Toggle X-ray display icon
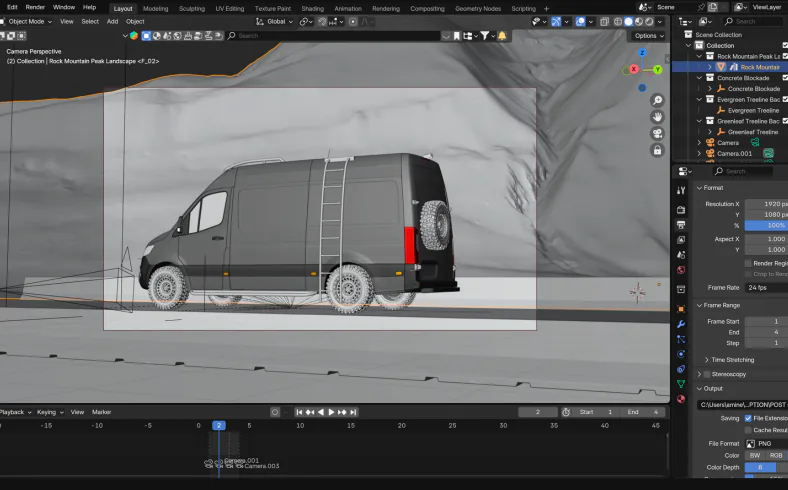The image size is (788, 490). 604,22
